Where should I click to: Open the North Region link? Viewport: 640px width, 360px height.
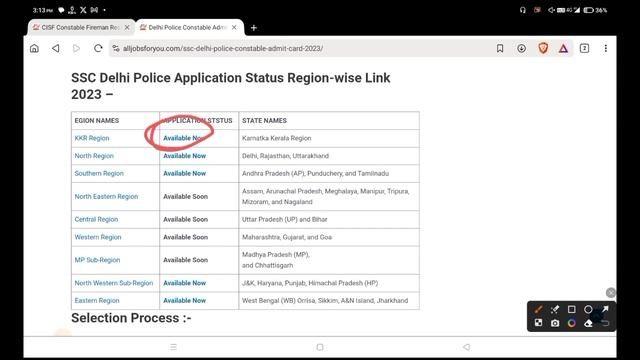(x=94, y=156)
